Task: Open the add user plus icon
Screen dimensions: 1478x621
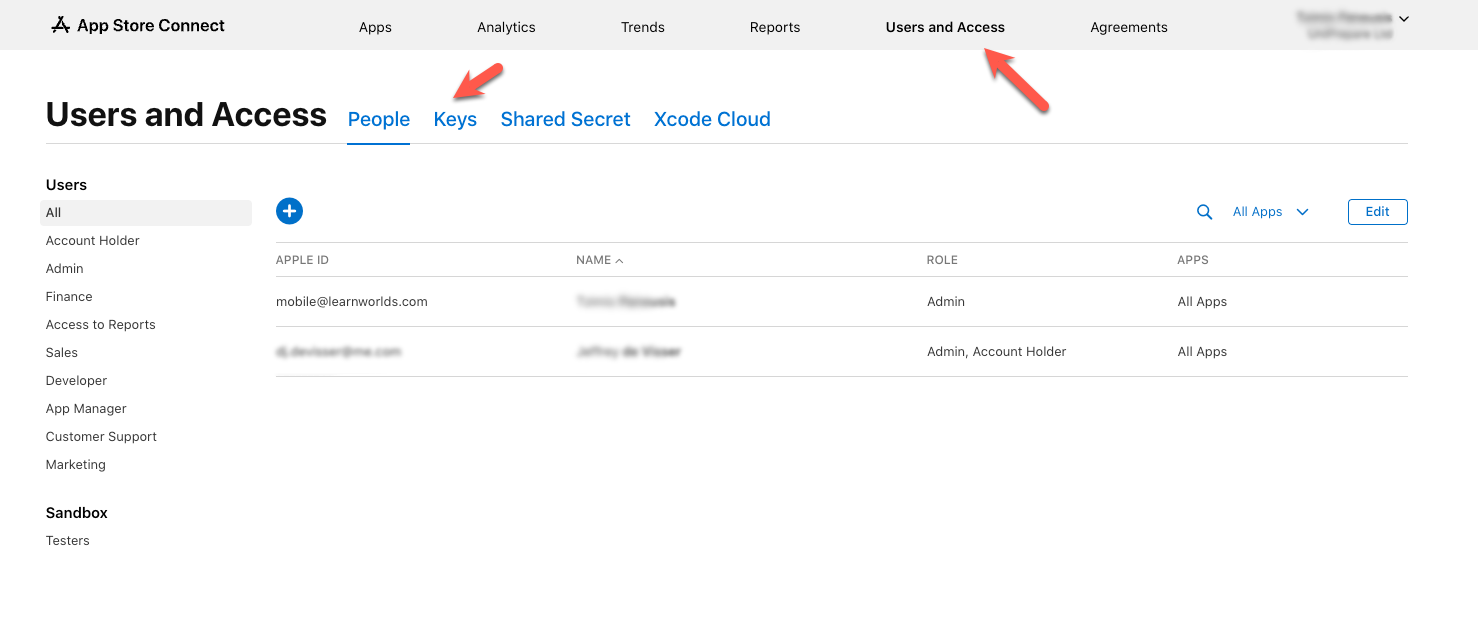Action: click(x=290, y=211)
